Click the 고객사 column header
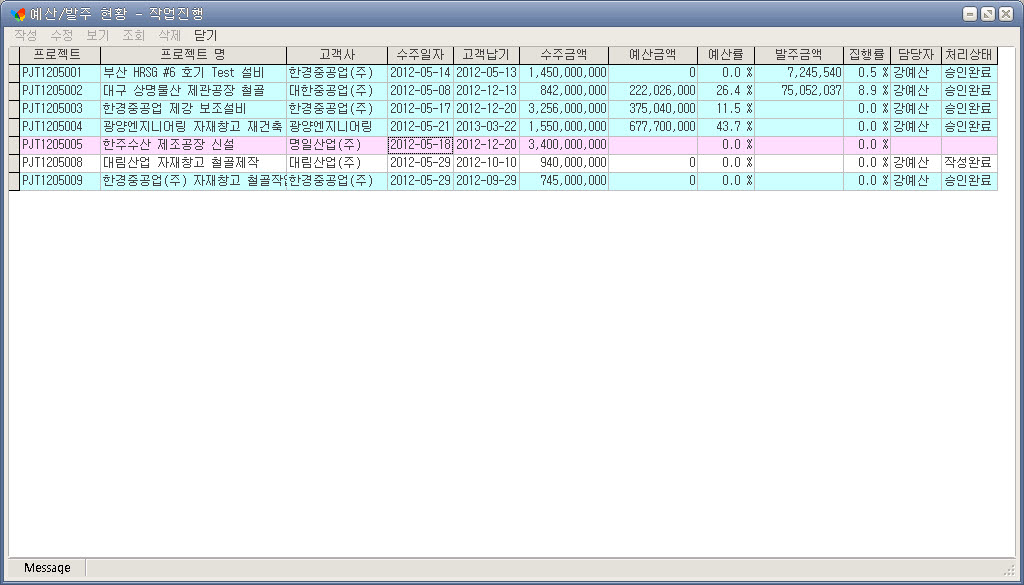Viewport: 1024px width, 585px height. pos(337,55)
